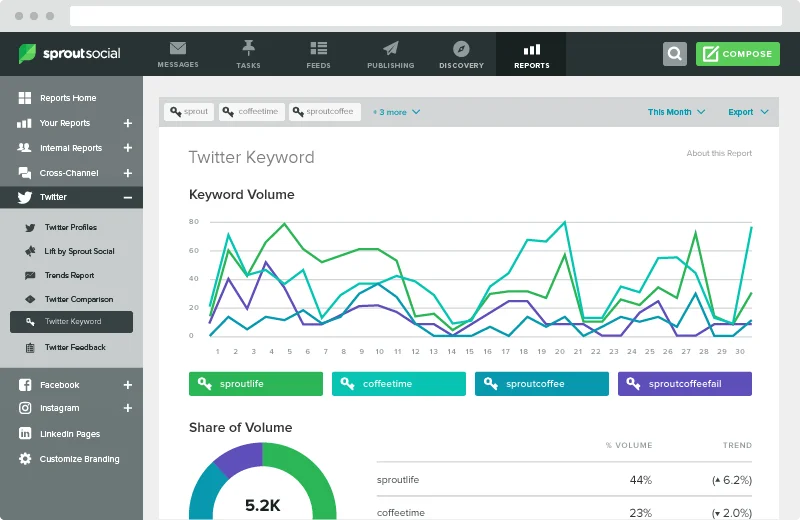The width and height of the screenshot is (800, 520).
Task: Switch to the Reports tab
Action: 531,54
